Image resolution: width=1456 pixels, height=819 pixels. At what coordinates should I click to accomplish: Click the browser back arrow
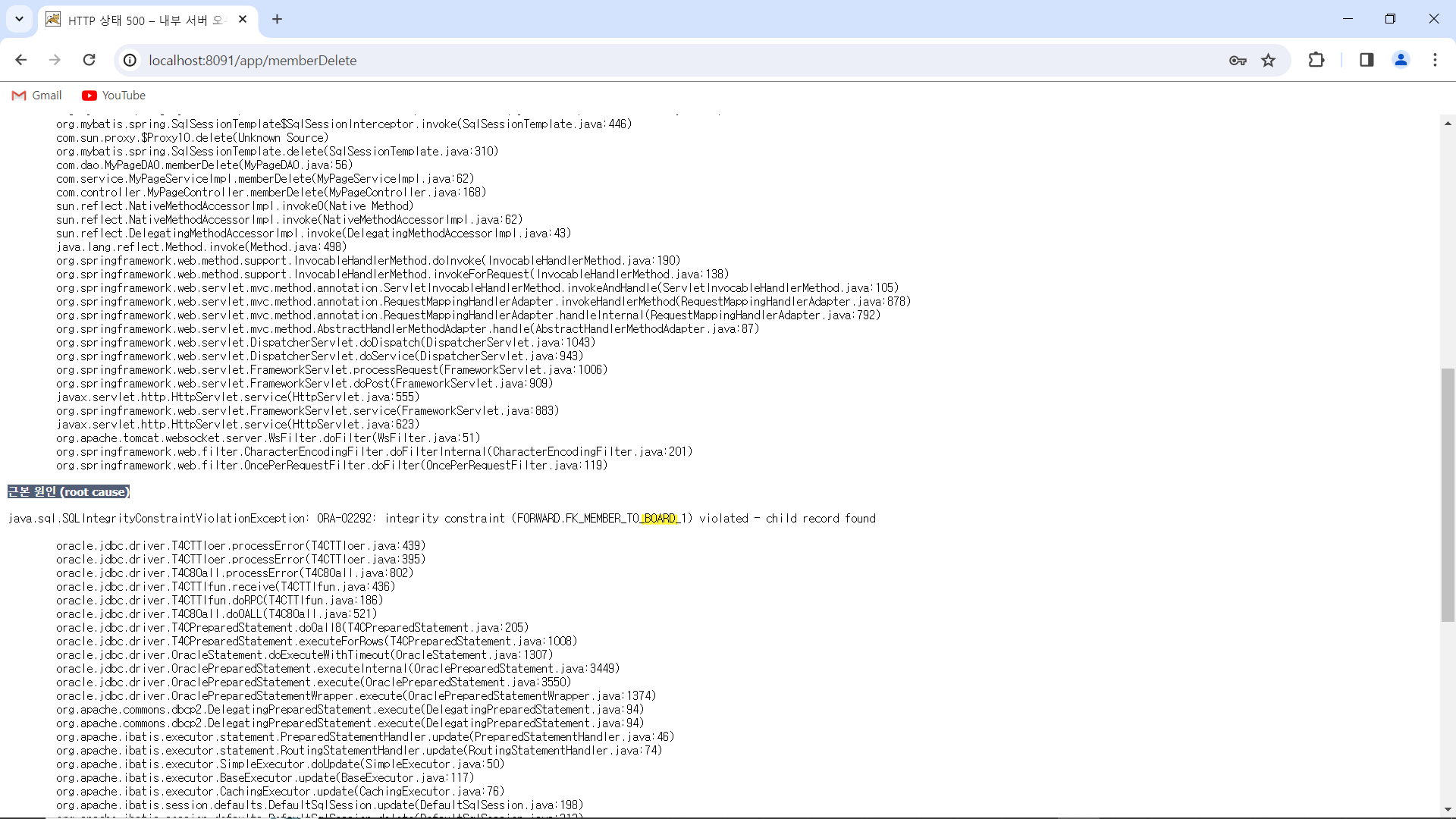pyautogui.click(x=21, y=60)
